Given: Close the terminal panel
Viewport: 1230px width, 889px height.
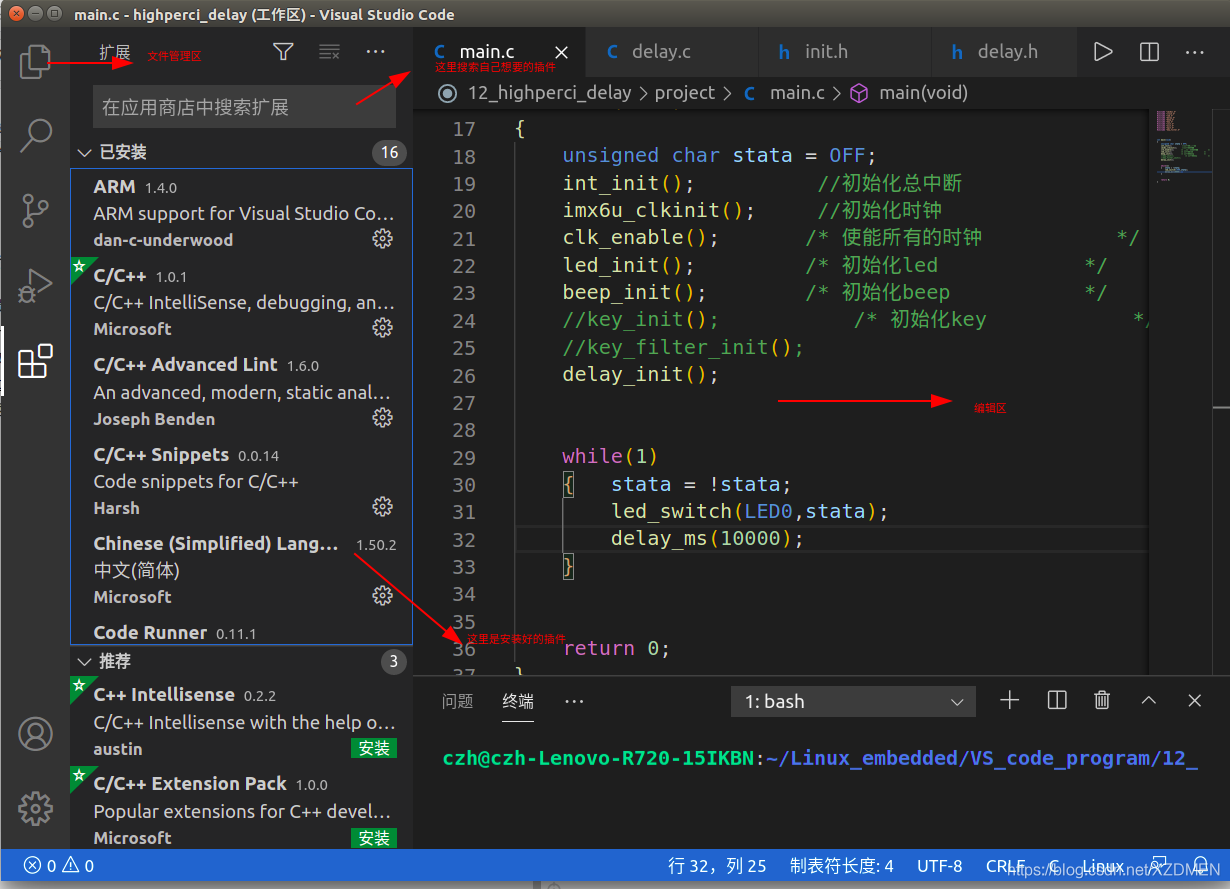Looking at the screenshot, I should coord(1194,701).
